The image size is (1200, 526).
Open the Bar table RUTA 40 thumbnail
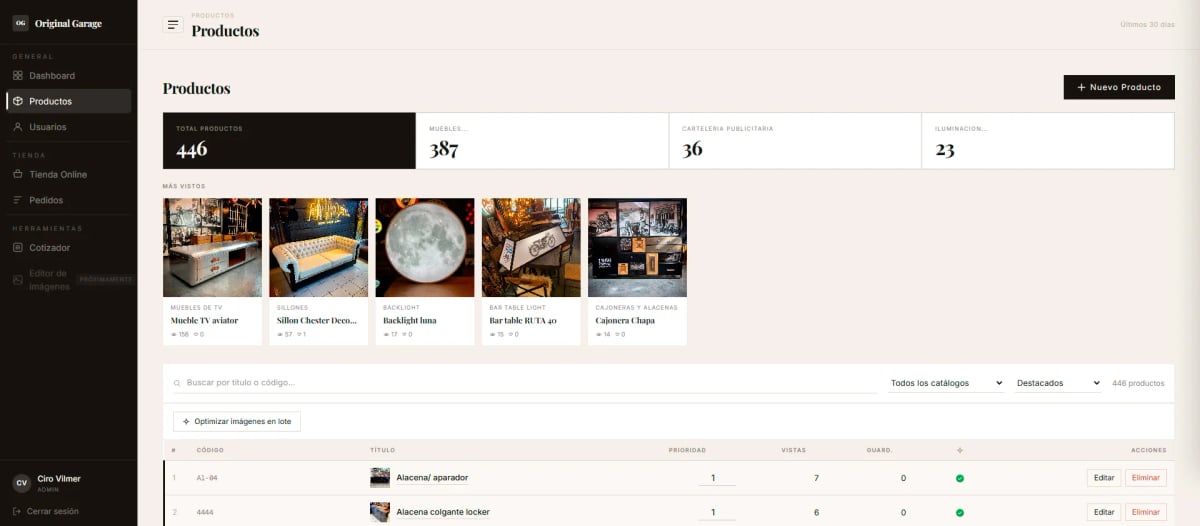tap(531, 247)
